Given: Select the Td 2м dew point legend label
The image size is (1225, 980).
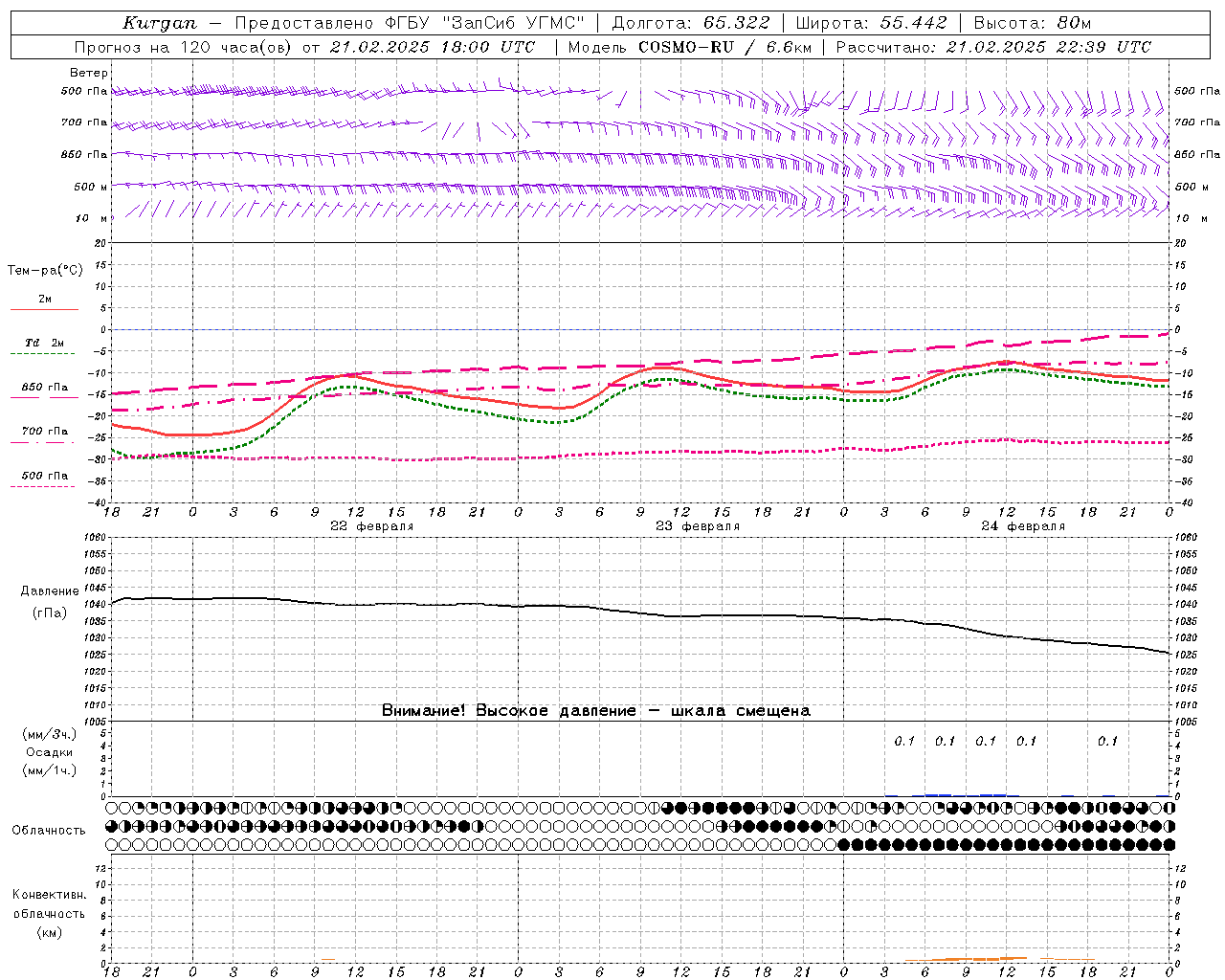Looking at the screenshot, I should [45, 343].
